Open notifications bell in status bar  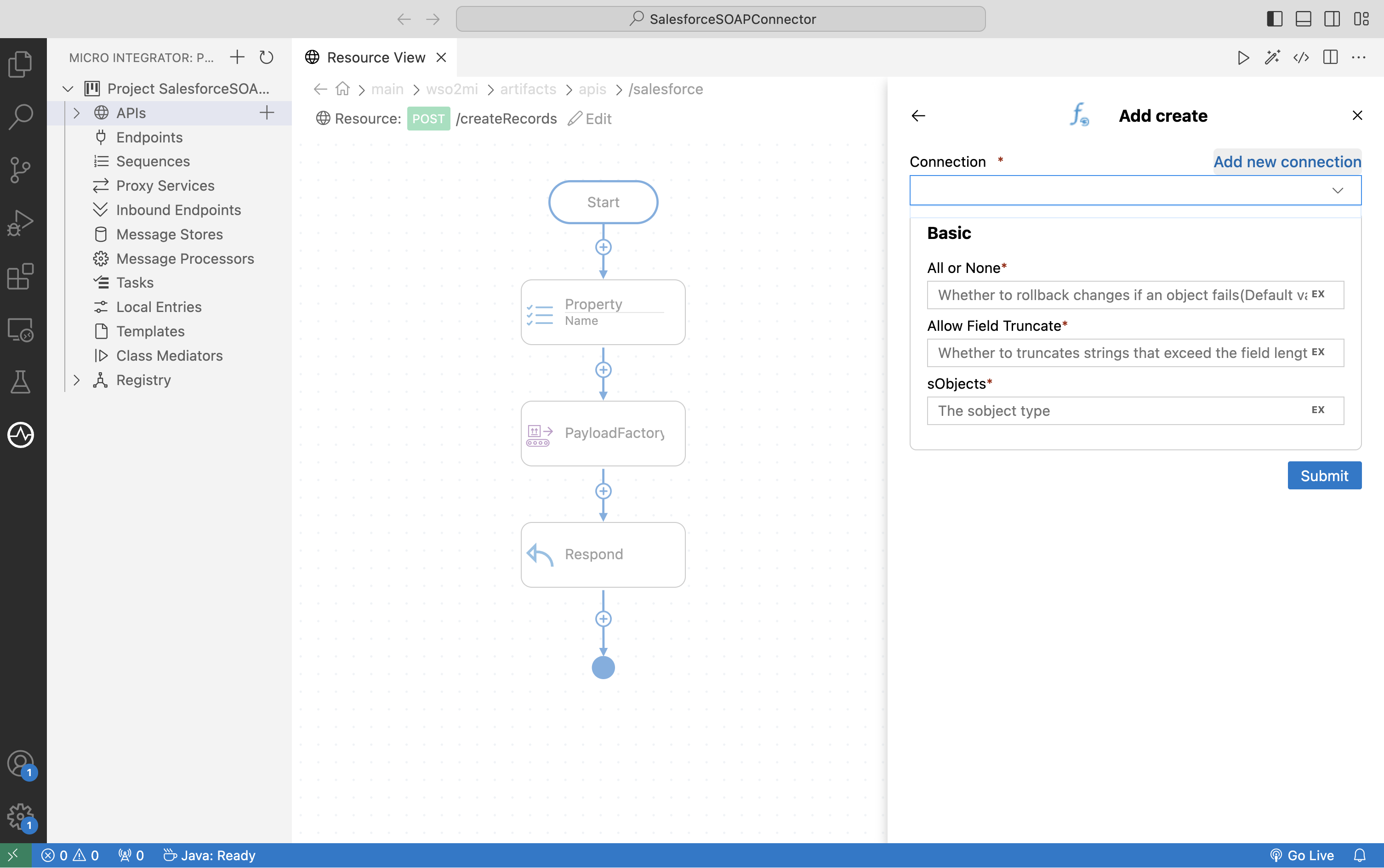tap(1359, 856)
